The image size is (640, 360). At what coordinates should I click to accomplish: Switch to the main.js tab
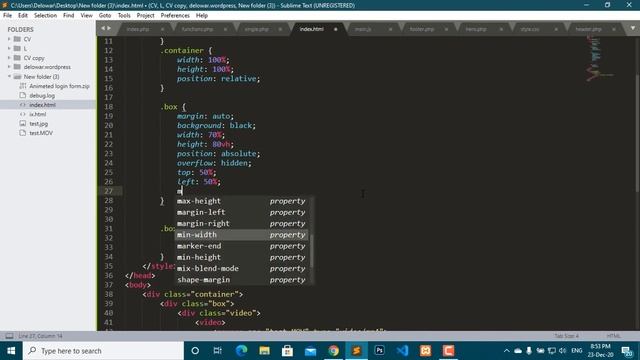click(363, 29)
